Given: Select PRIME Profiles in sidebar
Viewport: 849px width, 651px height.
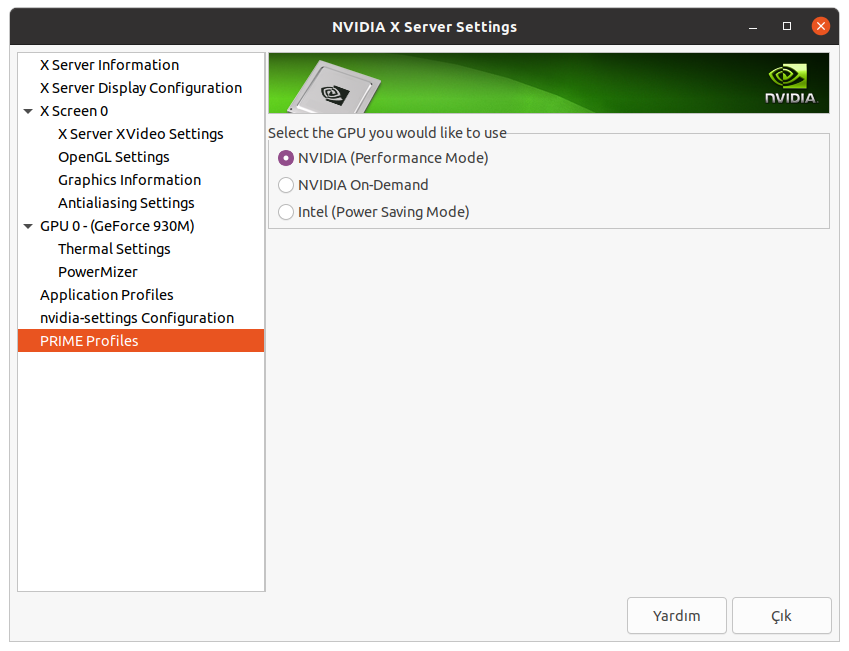Looking at the screenshot, I should [x=89, y=341].
